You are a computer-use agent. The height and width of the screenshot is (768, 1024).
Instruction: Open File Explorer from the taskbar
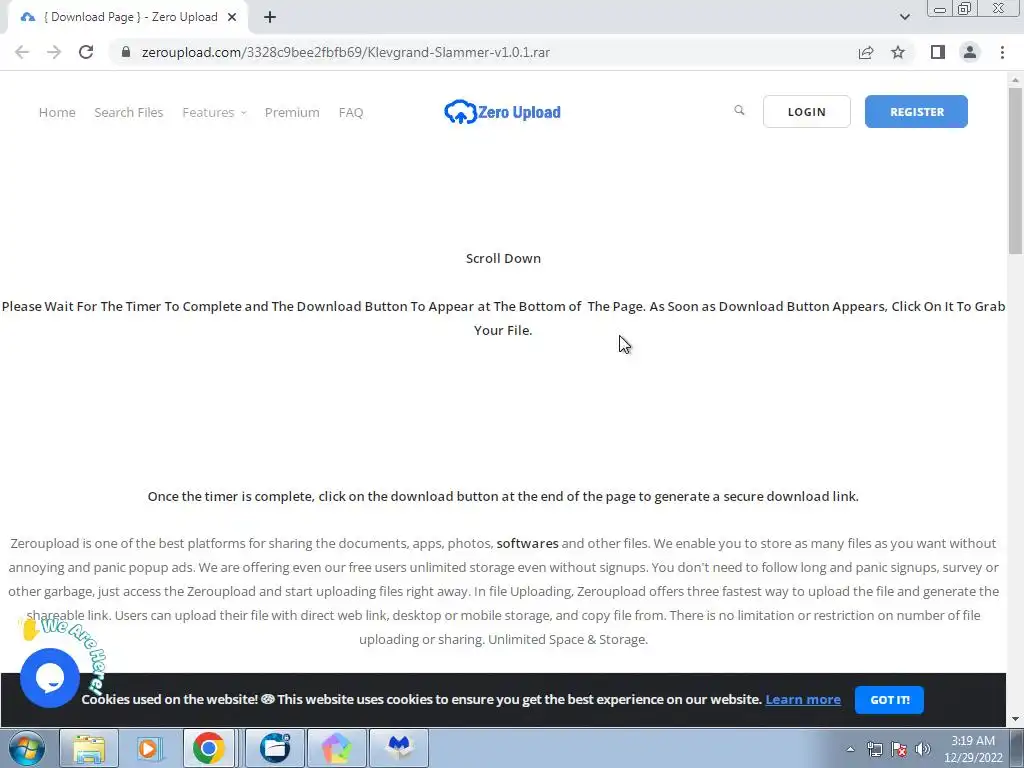pos(89,748)
